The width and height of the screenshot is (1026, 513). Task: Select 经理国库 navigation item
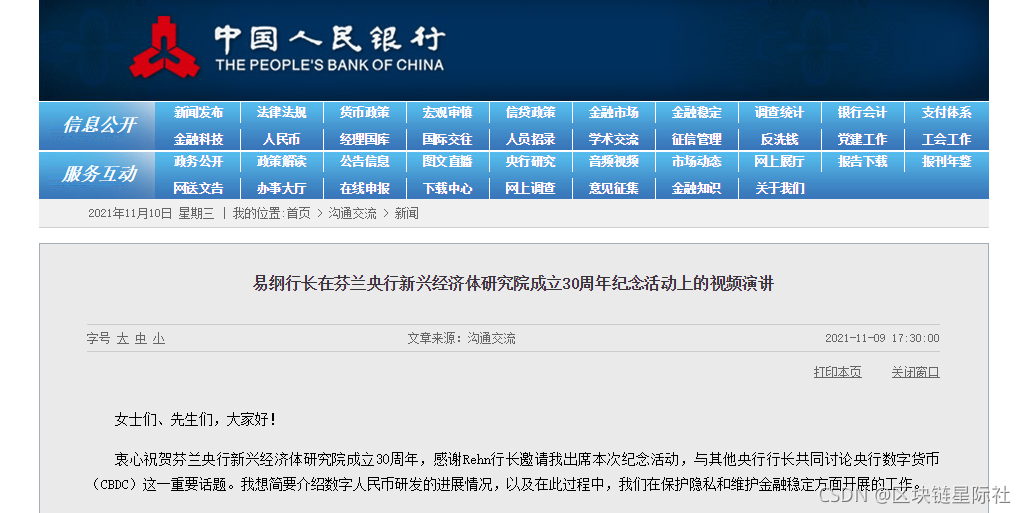[x=364, y=139]
